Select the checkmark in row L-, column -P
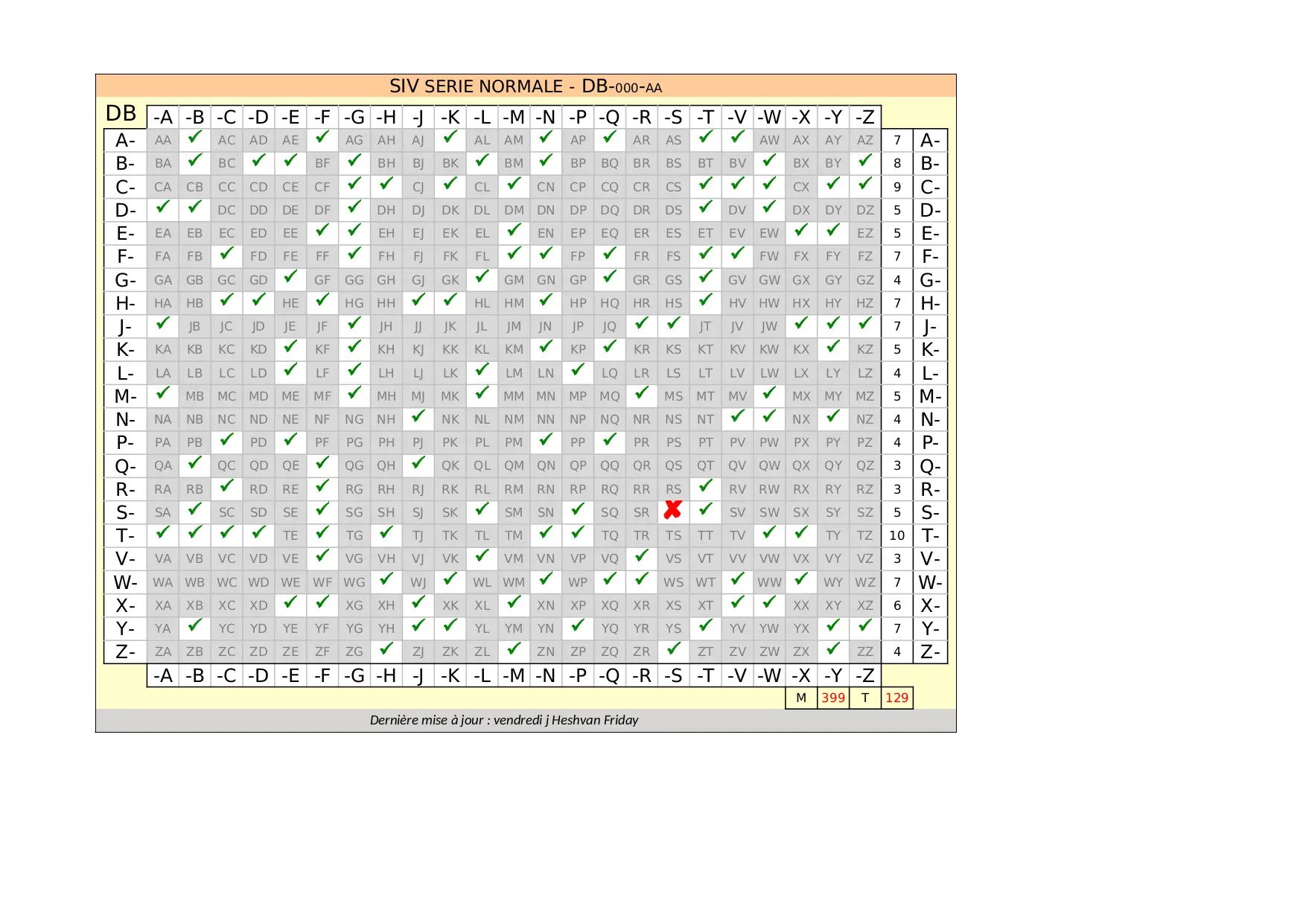The image size is (1306, 924). [x=578, y=371]
